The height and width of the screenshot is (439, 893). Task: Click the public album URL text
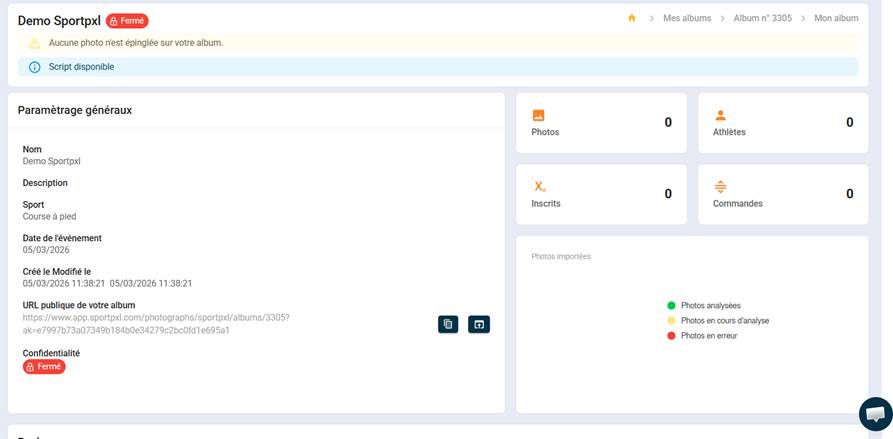pyautogui.click(x=156, y=323)
